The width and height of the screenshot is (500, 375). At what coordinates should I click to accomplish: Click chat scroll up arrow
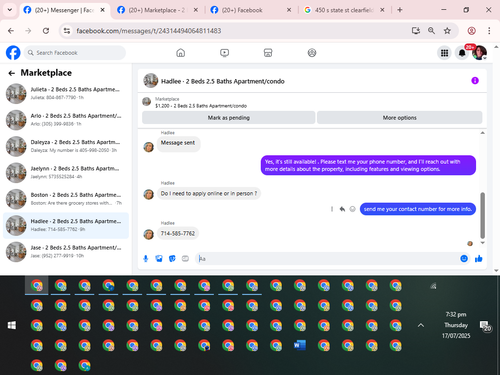coord(482,133)
